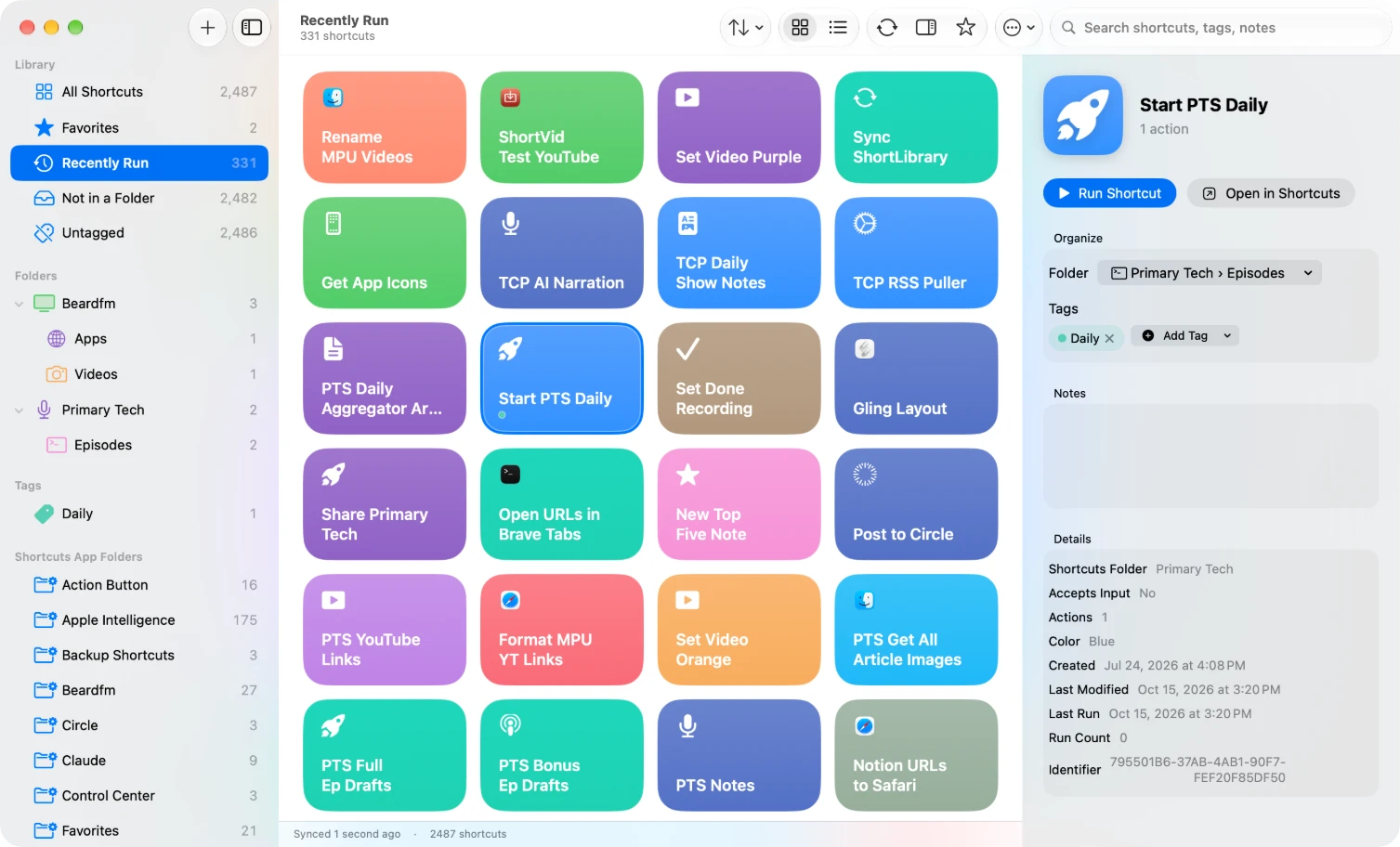Switch to grid view

(x=800, y=28)
